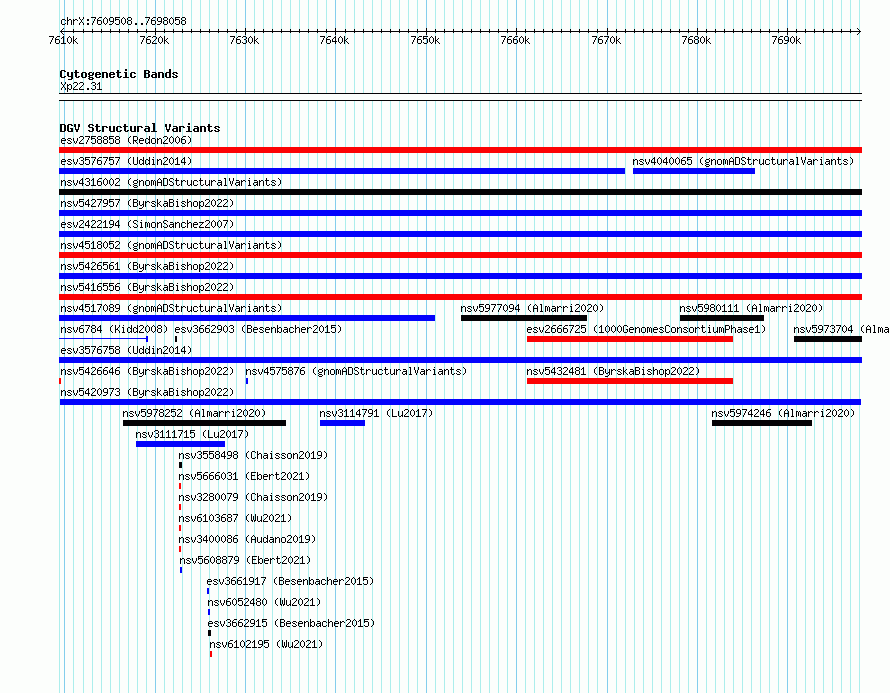Click the black nsv5973704 variant bar
890x693 pixels.
pos(828,339)
